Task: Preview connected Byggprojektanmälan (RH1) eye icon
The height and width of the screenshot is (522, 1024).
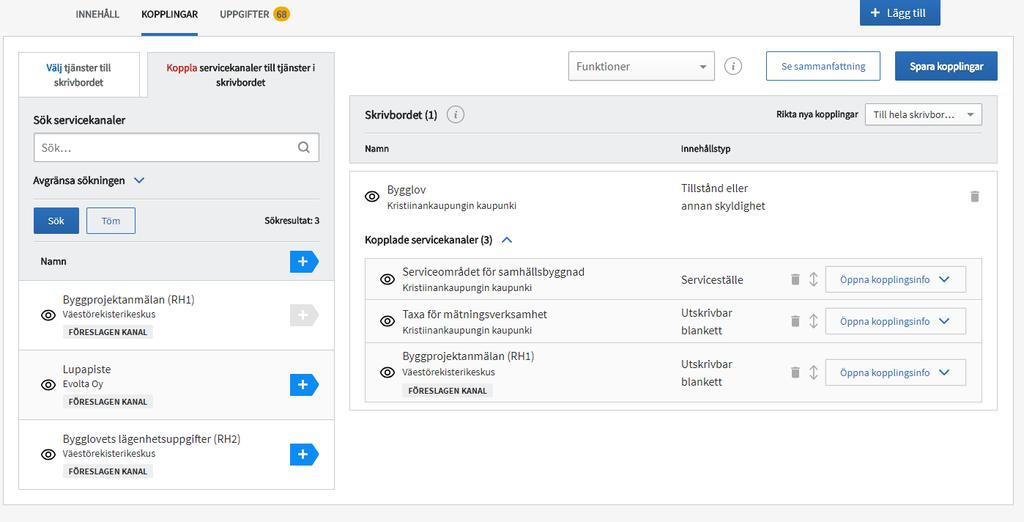Action: point(387,372)
